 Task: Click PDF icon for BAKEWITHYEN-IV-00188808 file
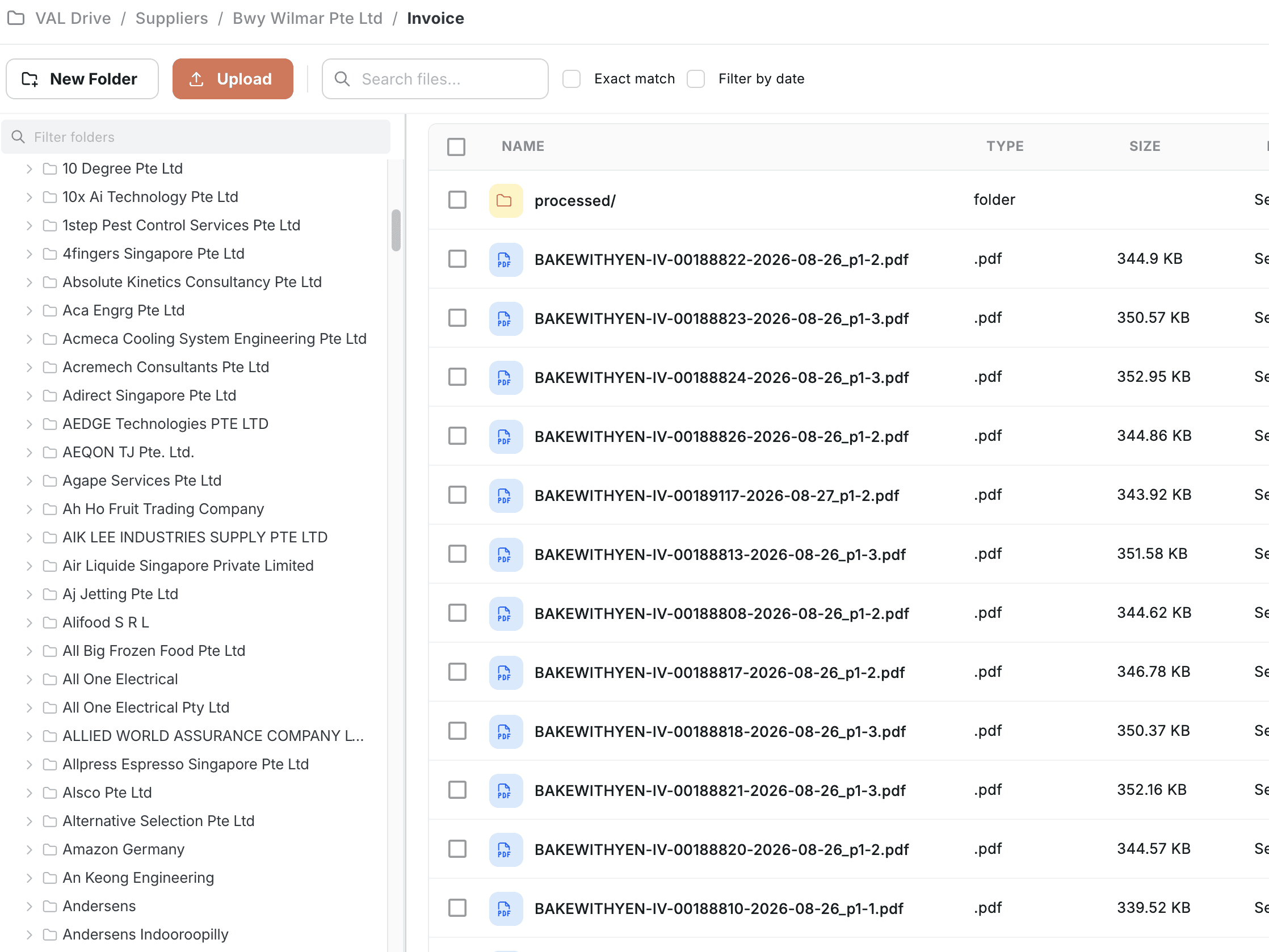(506, 614)
